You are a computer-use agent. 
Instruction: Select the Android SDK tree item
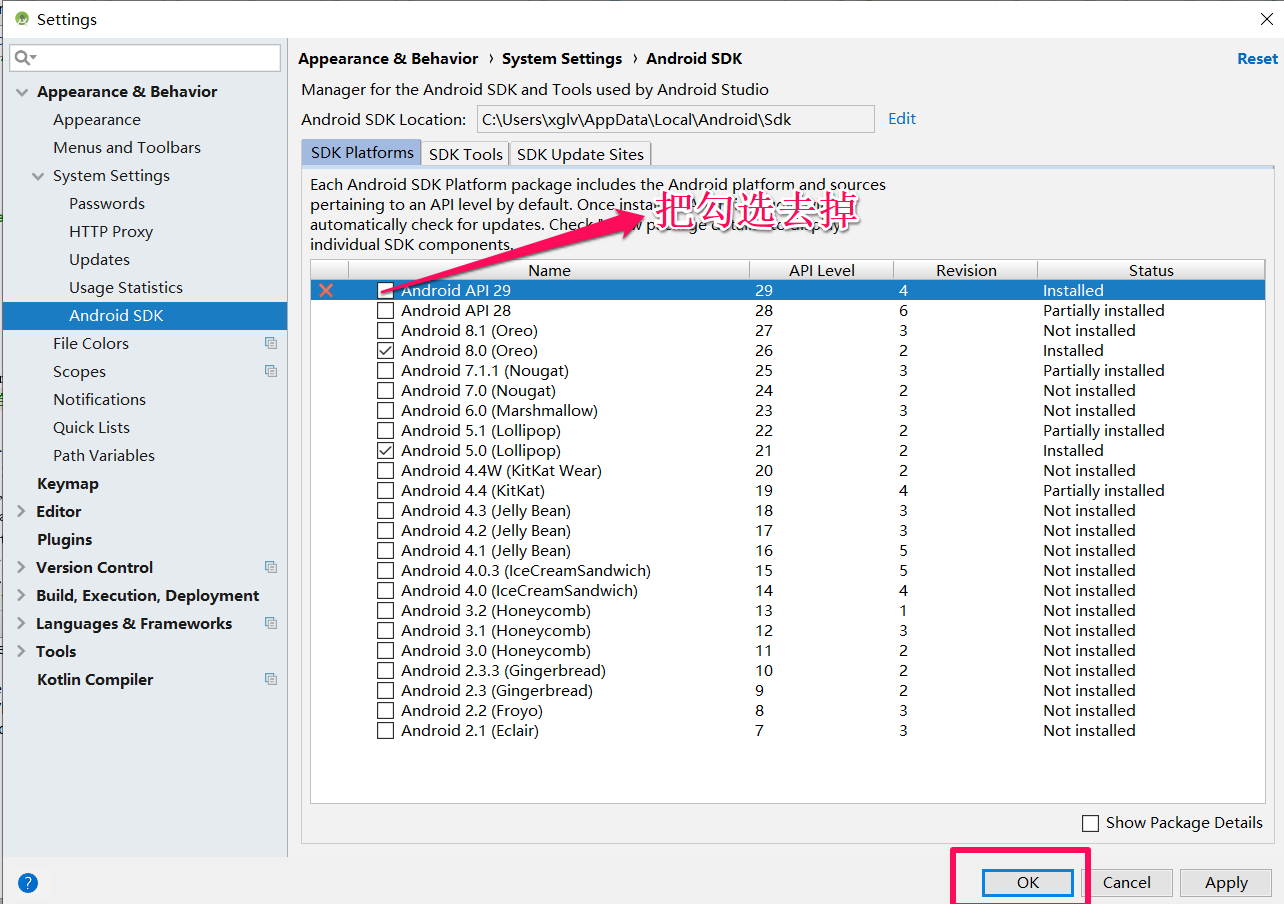pyautogui.click(x=145, y=316)
